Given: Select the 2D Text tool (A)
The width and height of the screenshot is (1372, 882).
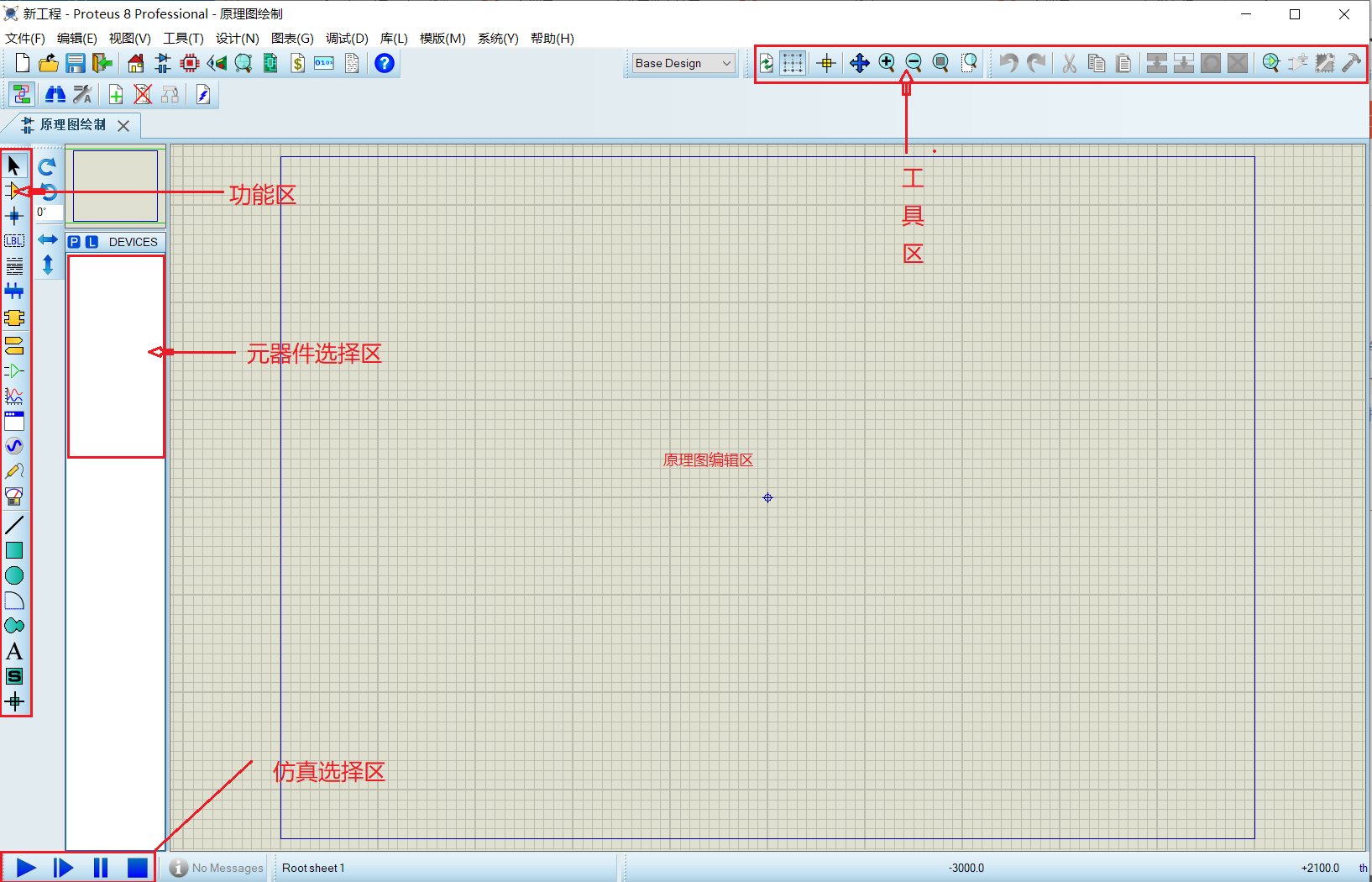Looking at the screenshot, I should [x=14, y=651].
